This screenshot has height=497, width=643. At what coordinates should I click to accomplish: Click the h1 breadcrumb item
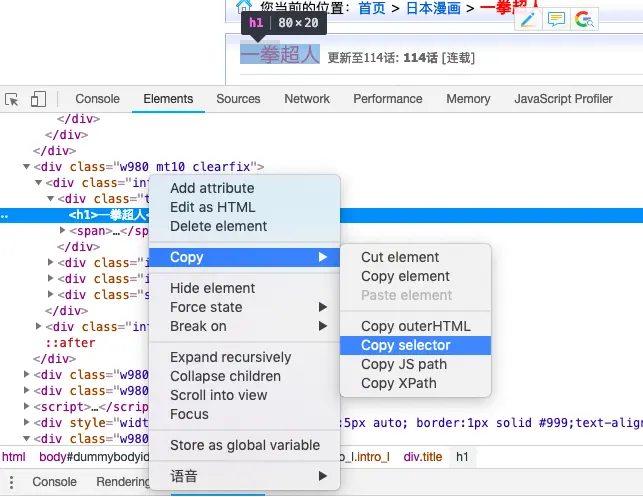click(462, 457)
